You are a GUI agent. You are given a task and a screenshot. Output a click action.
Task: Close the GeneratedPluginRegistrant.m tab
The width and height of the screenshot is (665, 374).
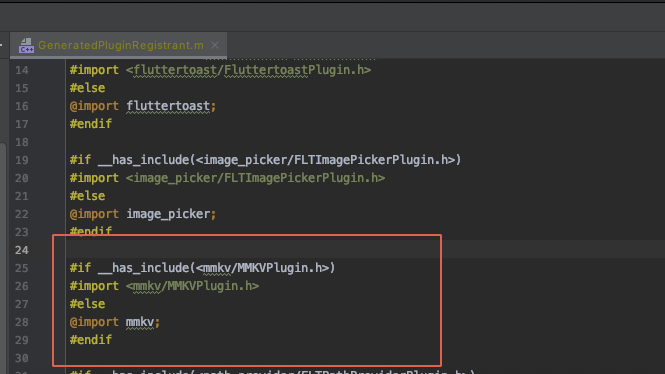215,45
